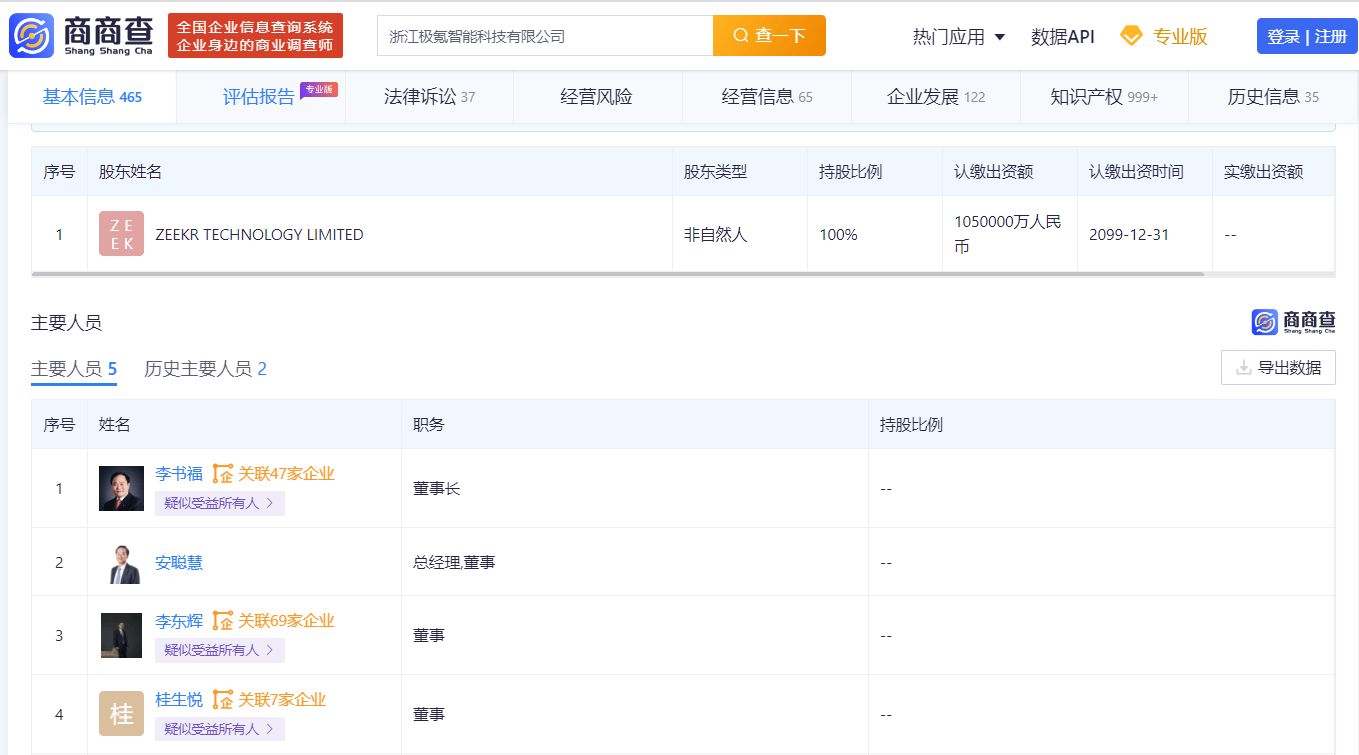The height and width of the screenshot is (755, 1359).
Task: Click the 关联47家企业 icon beside 李书福
Action: tap(222, 474)
